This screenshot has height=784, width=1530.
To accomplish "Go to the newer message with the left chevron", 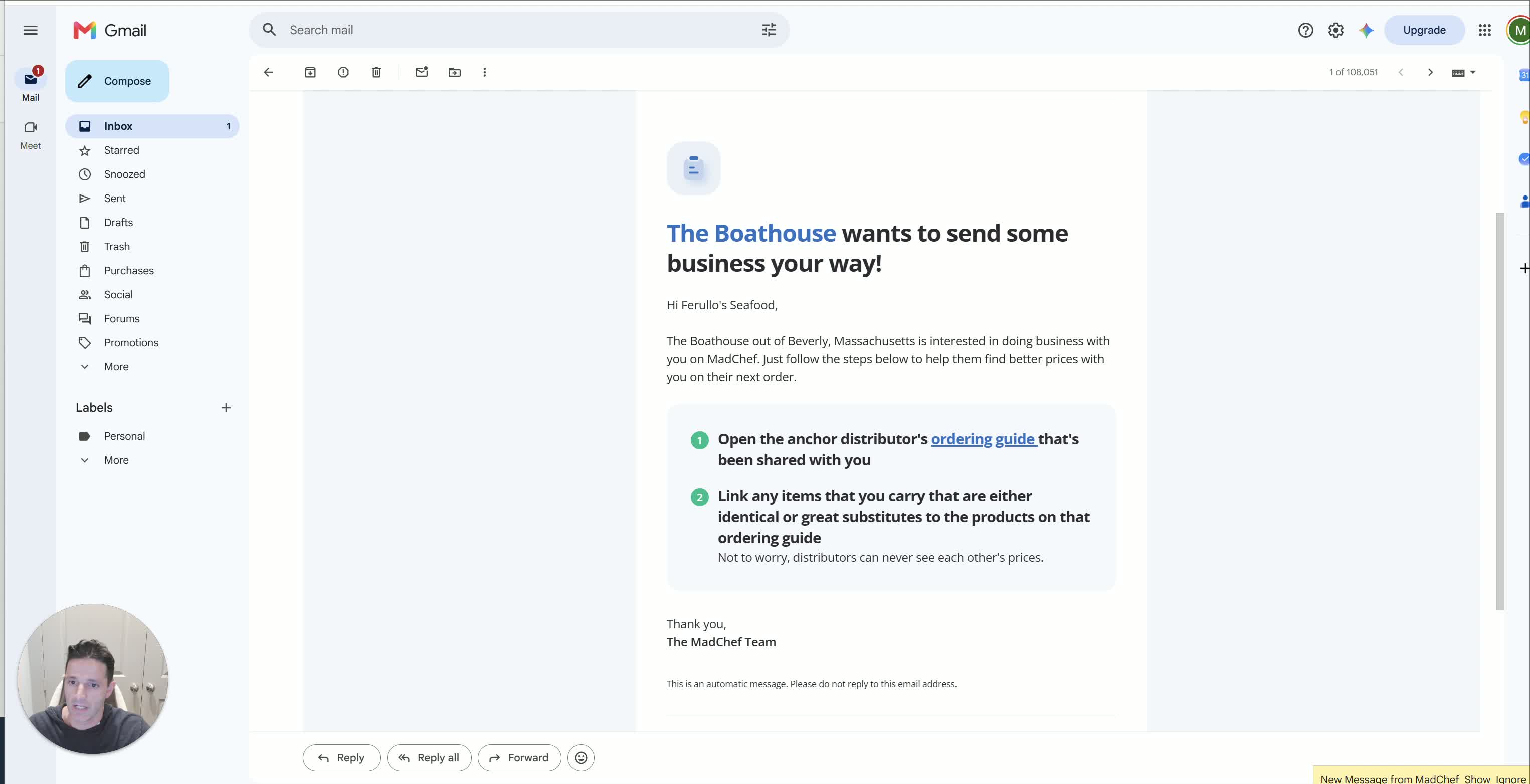I will point(1401,72).
